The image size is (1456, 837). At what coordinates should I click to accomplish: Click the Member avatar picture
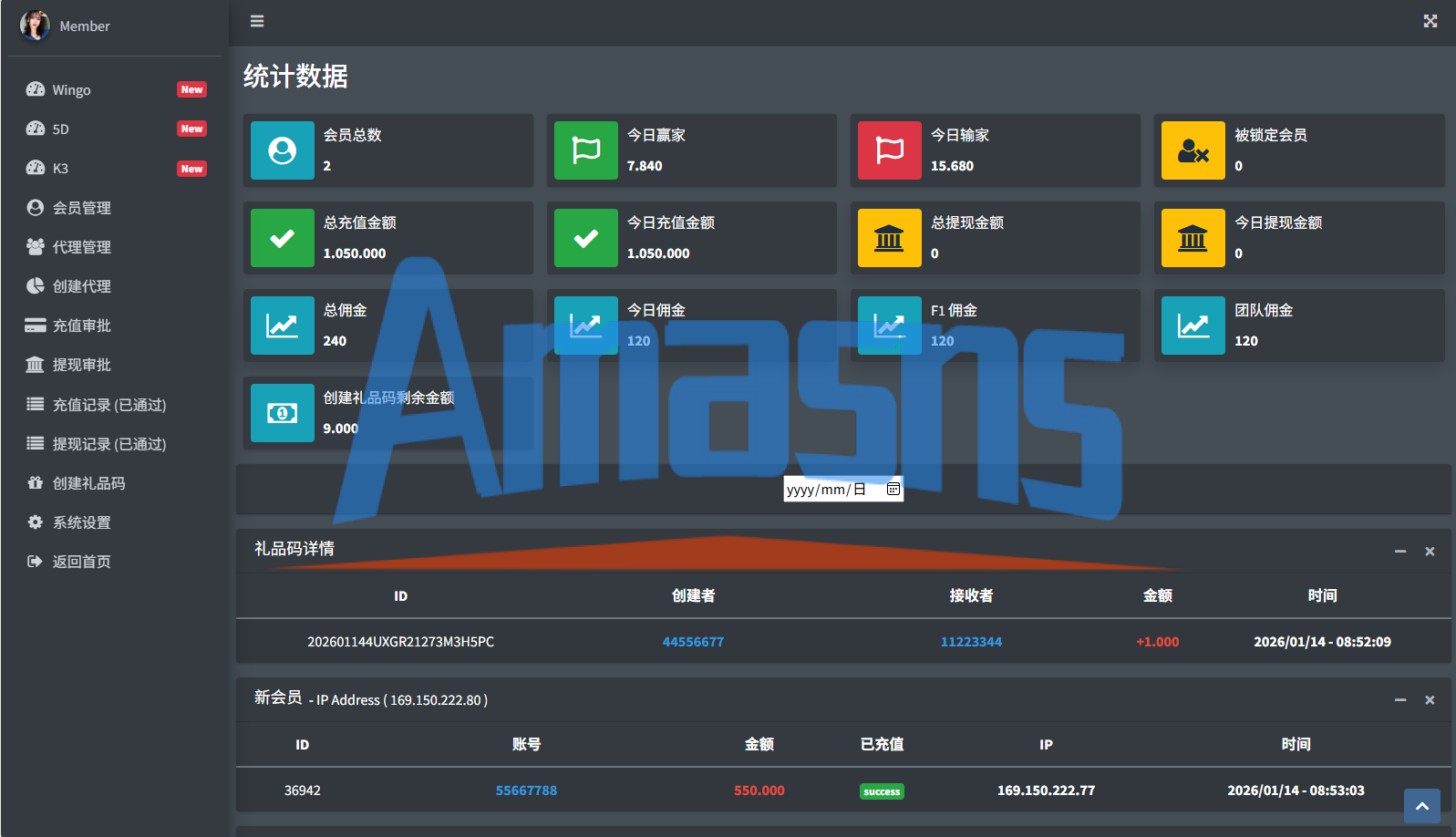(35, 26)
